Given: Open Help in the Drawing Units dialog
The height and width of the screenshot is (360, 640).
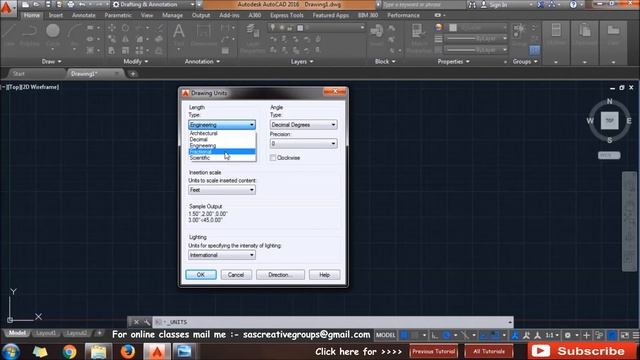Looking at the screenshot, I should [324, 275].
